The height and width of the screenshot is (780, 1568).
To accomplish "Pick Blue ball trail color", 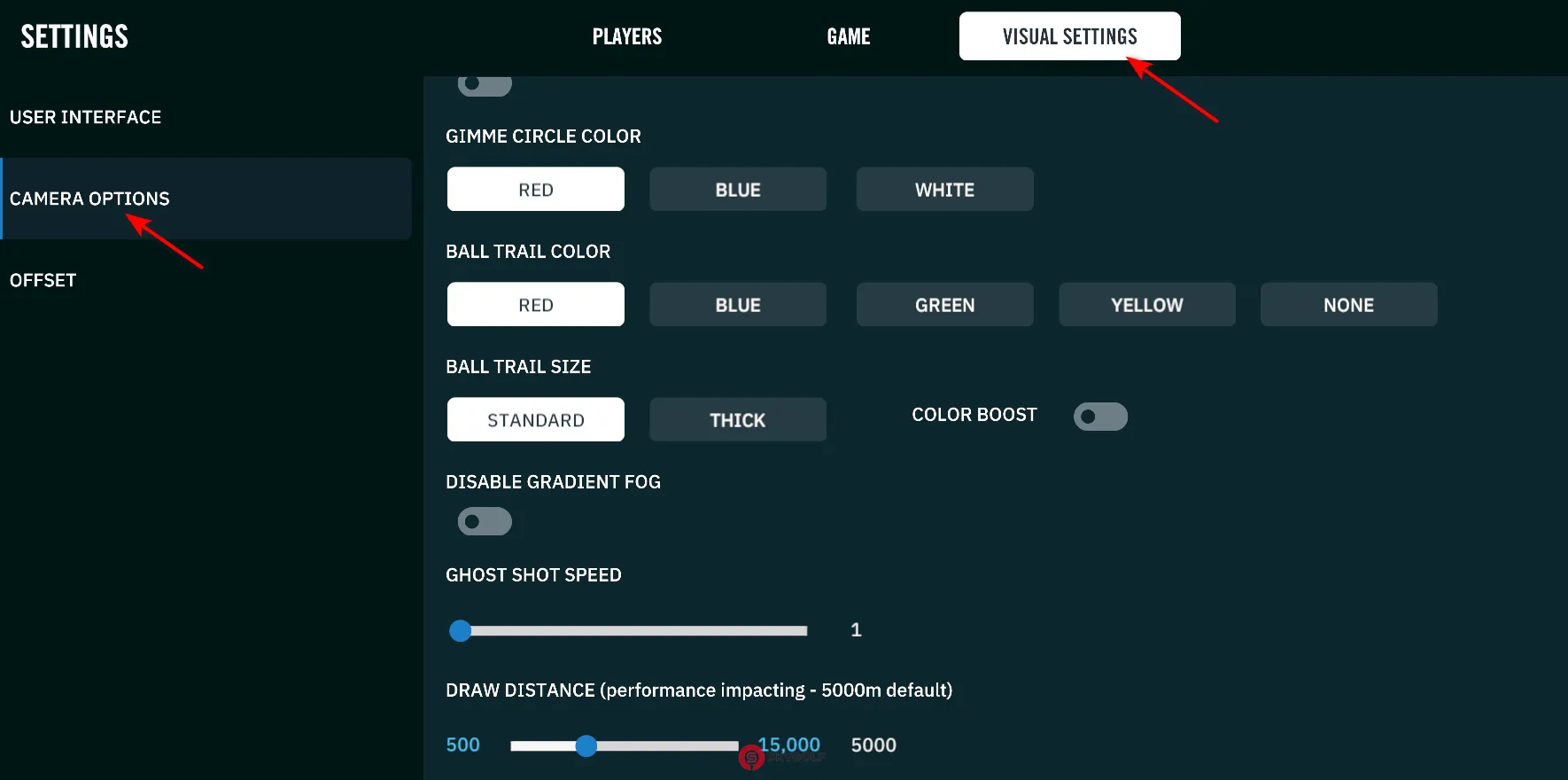I will coord(738,305).
